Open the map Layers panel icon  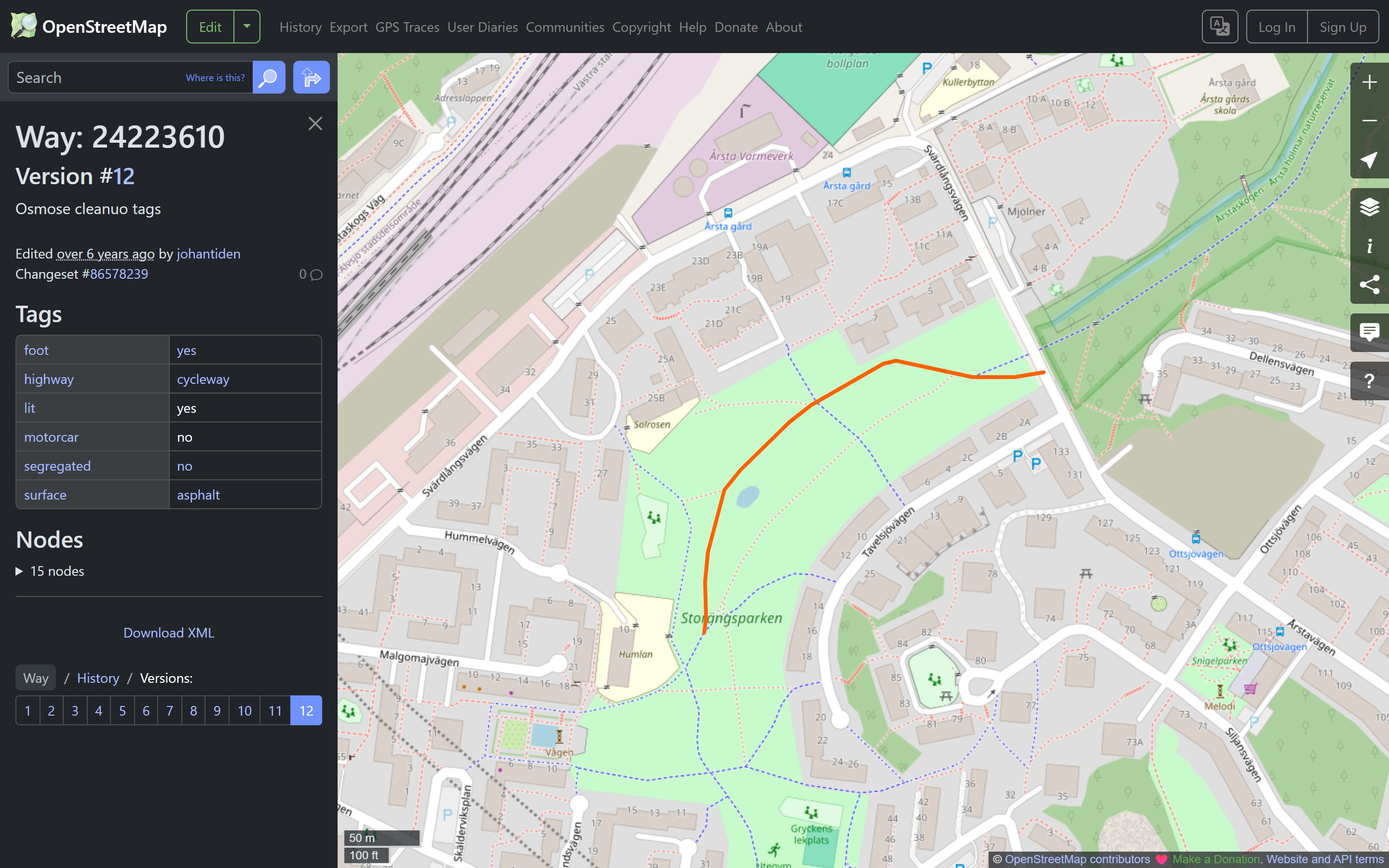point(1370,207)
